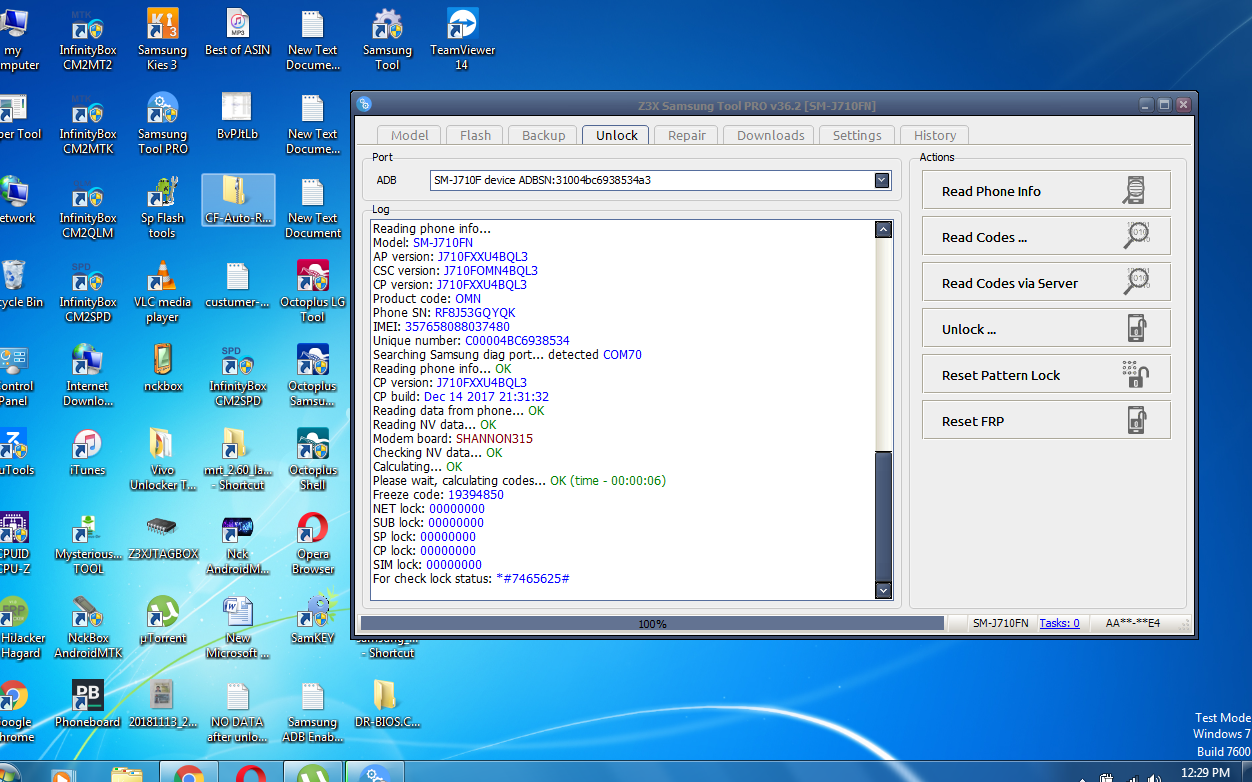Click the *#7465625# check code text
Image resolution: width=1252 pixels, height=782 pixels.
[533, 578]
